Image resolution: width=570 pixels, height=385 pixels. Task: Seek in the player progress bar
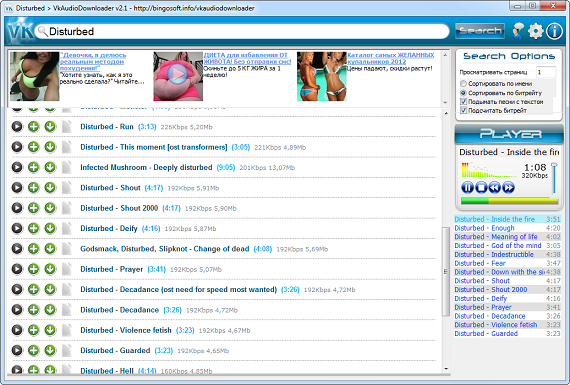(509, 201)
